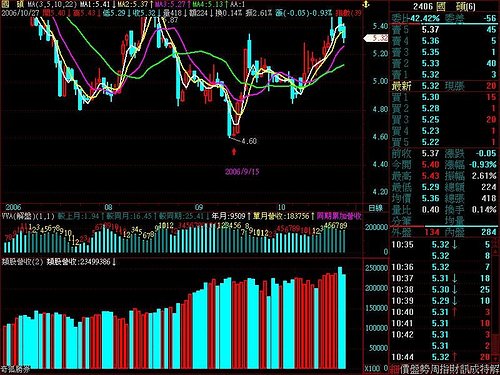500x375 pixels.
Task: Click the up arrow beside 10:44 trade 5.32
Action: click(x=454, y=357)
